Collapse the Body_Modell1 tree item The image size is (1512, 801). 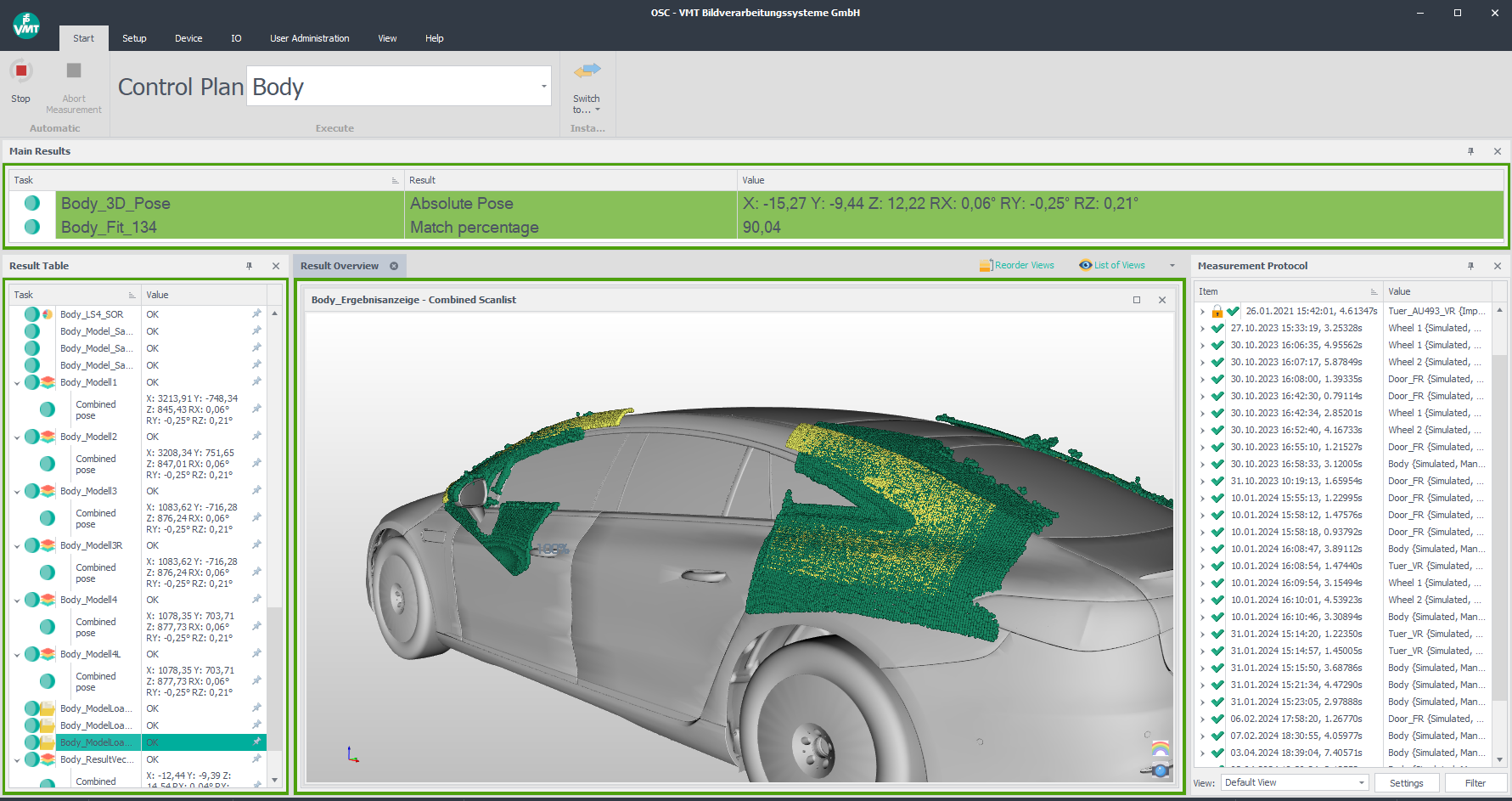pos(16,382)
